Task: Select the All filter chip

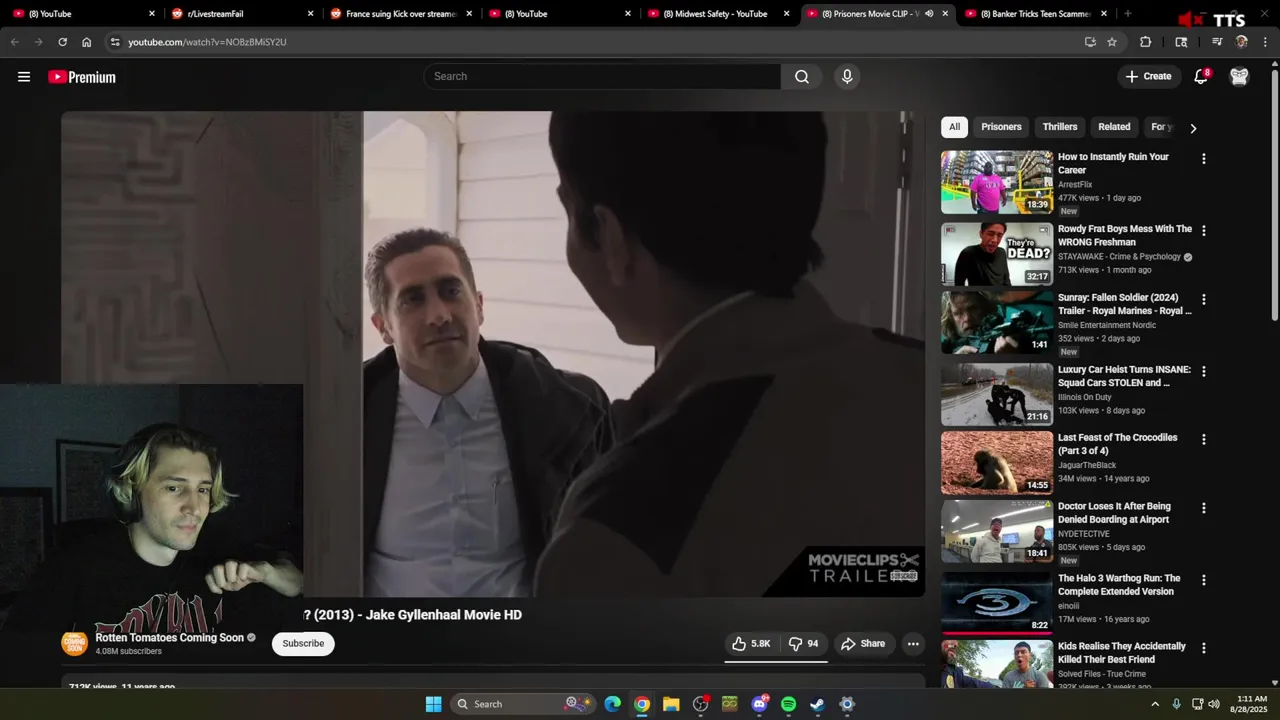Action: point(954,127)
